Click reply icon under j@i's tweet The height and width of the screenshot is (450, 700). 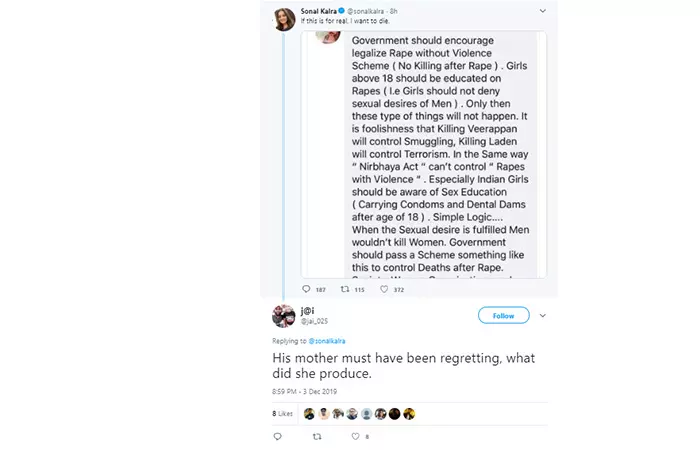pyautogui.click(x=277, y=436)
